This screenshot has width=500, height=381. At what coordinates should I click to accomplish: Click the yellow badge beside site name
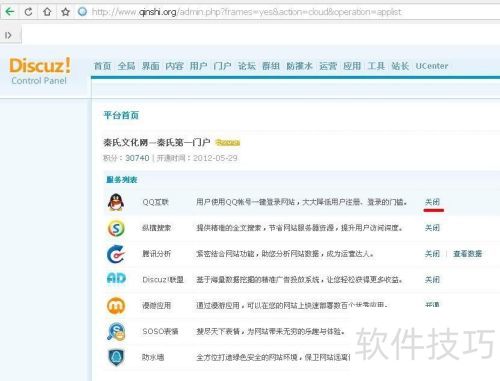(x=228, y=143)
